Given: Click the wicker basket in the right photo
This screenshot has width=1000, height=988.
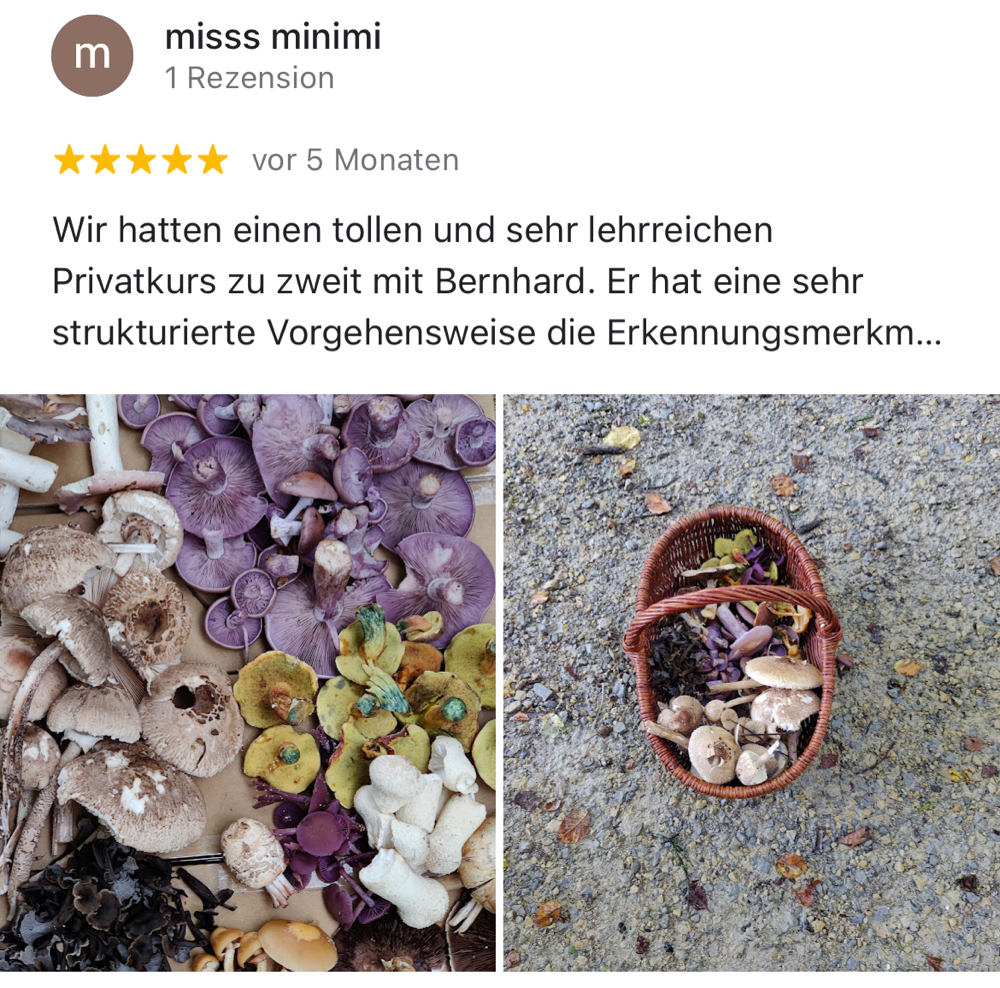Looking at the screenshot, I should (731, 652).
